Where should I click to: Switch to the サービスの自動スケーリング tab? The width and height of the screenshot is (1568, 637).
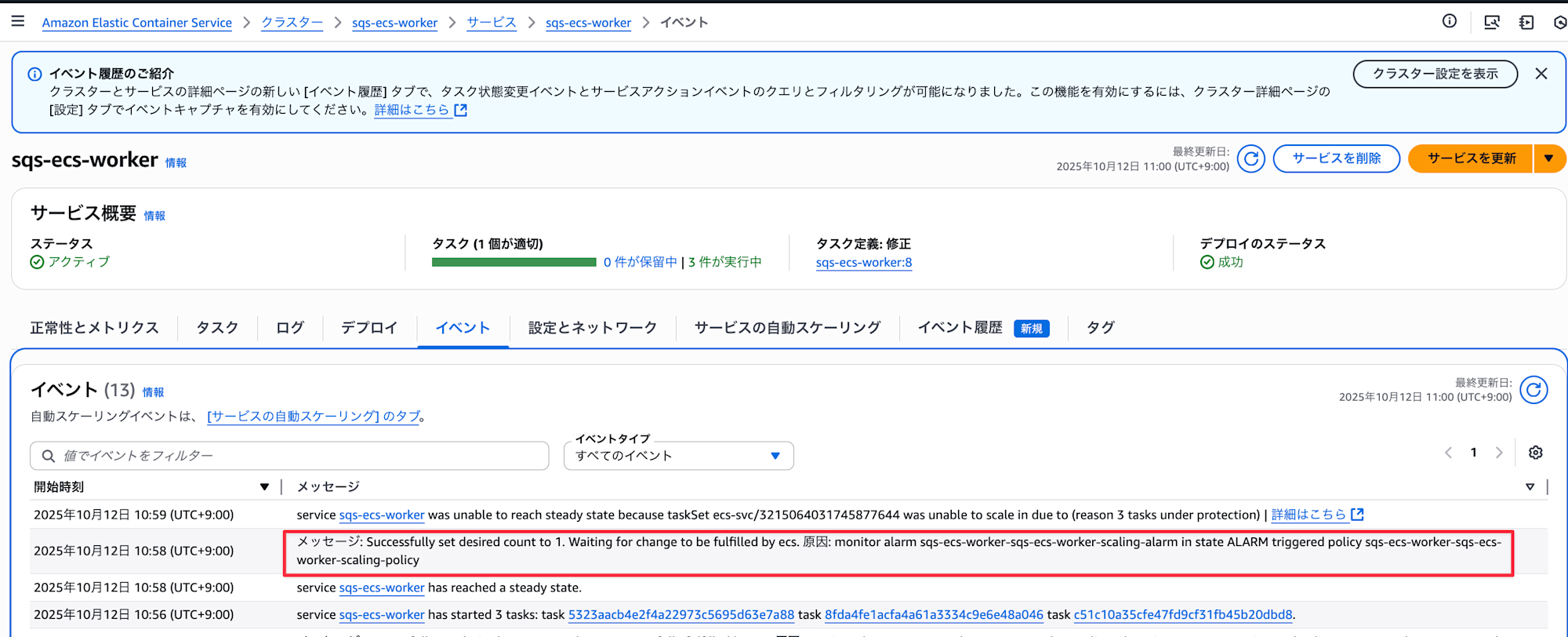788,328
